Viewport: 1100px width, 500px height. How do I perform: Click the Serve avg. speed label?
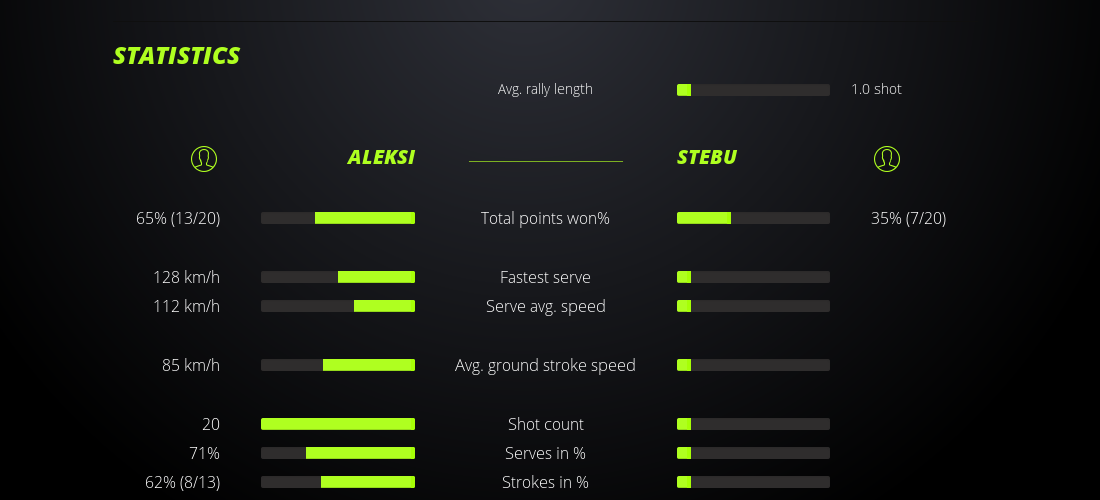[545, 306]
